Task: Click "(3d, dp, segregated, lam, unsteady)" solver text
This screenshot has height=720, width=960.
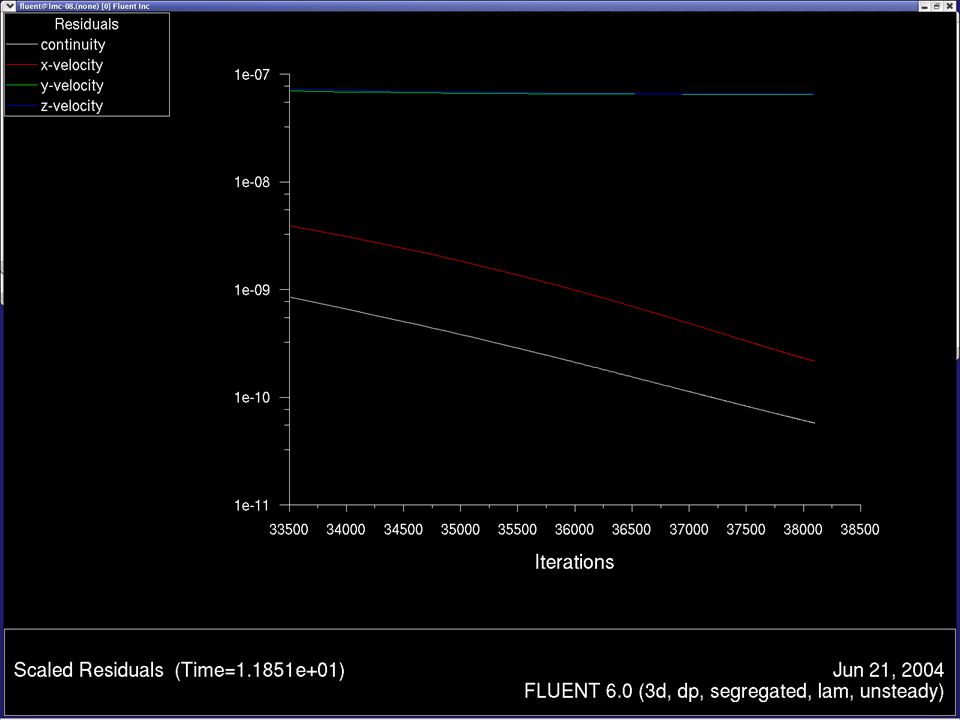Action: click(790, 692)
